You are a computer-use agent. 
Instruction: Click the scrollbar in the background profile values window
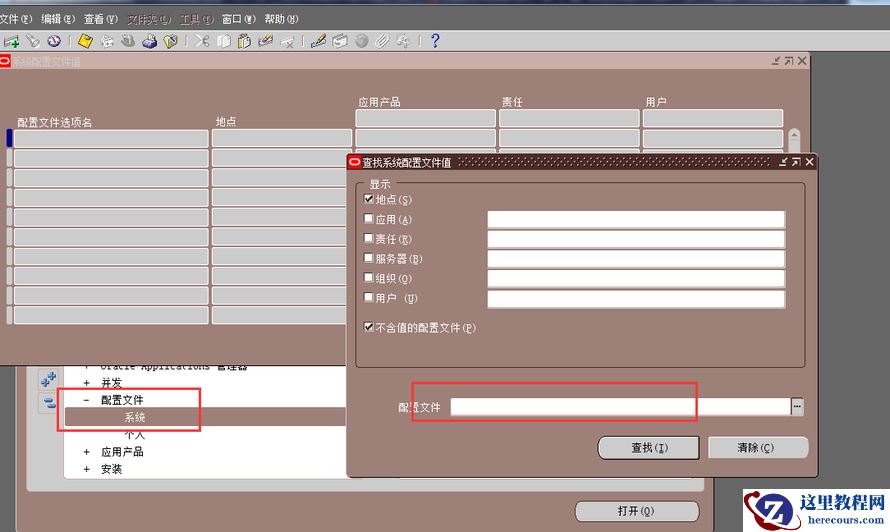[x=794, y=140]
